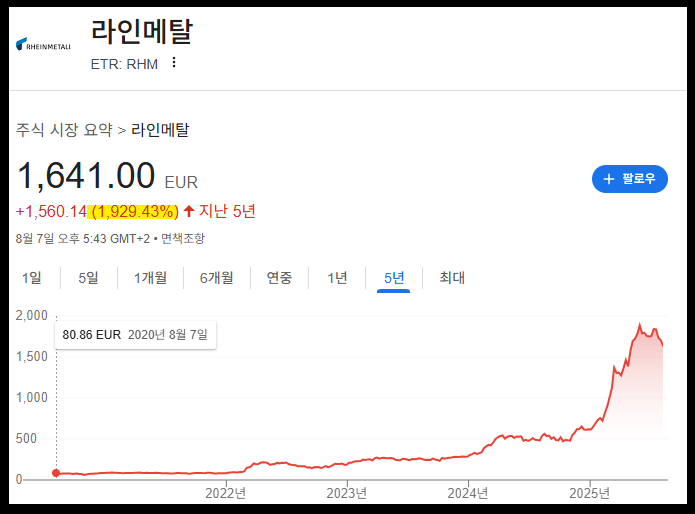The image size is (695, 514).
Task: Click the 지난 5년 period text
Action: coord(227,211)
